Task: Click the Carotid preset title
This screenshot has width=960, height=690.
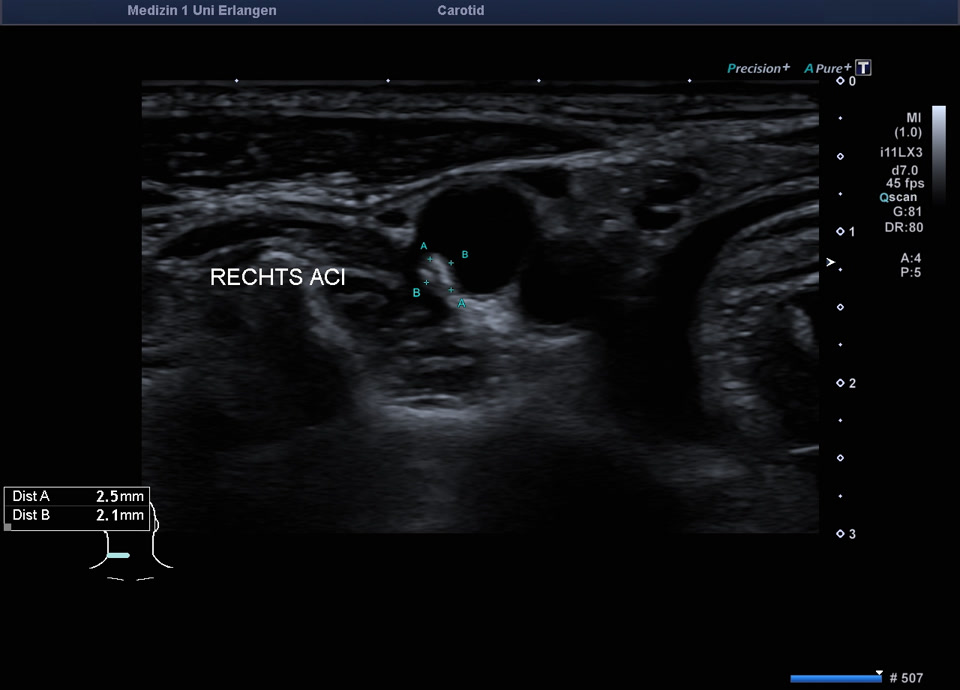Action: [x=460, y=10]
